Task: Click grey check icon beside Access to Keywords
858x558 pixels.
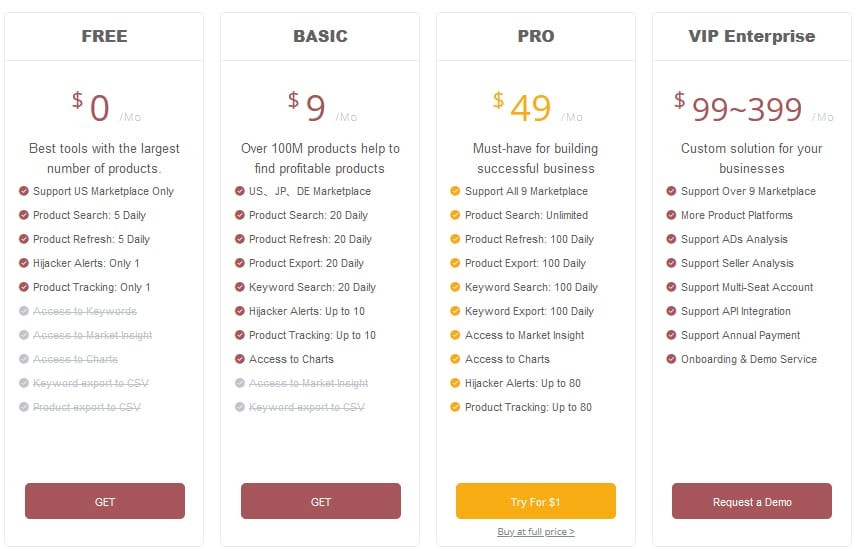Action: [24, 311]
